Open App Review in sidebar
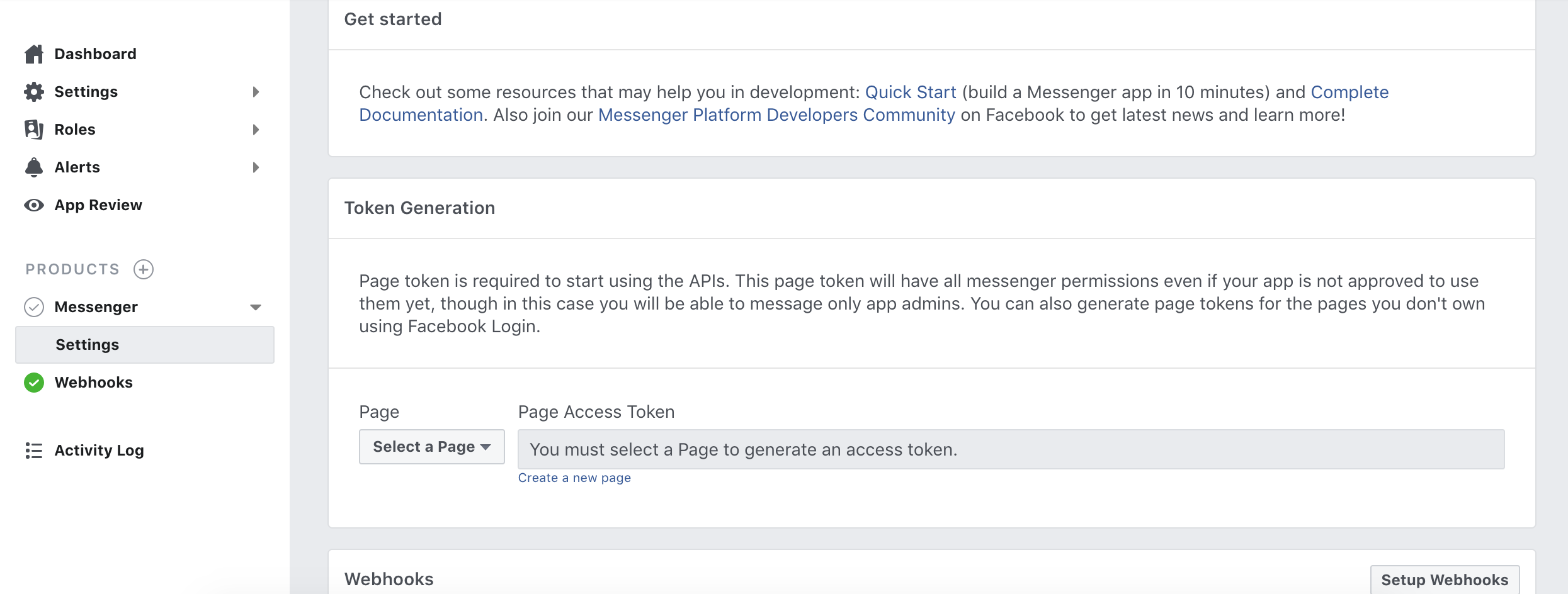The width and height of the screenshot is (1568, 594). point(98,205)
